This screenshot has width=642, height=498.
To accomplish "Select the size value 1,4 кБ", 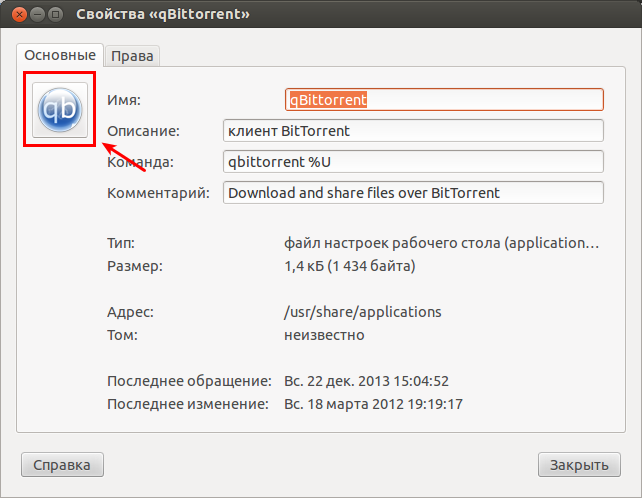I will click(x=350, y=266).
